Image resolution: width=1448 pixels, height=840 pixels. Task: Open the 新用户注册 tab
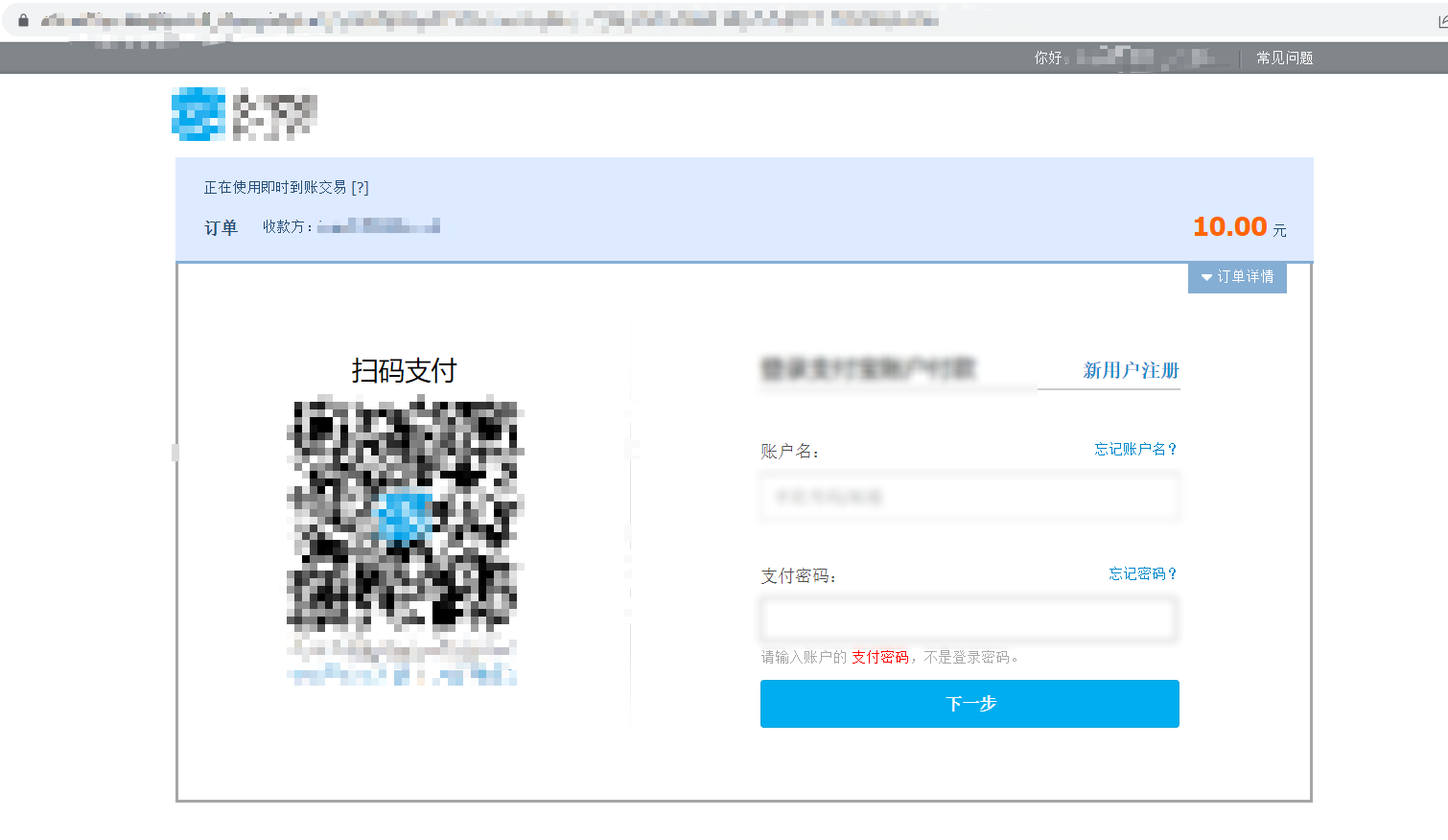pos(1131,370)
